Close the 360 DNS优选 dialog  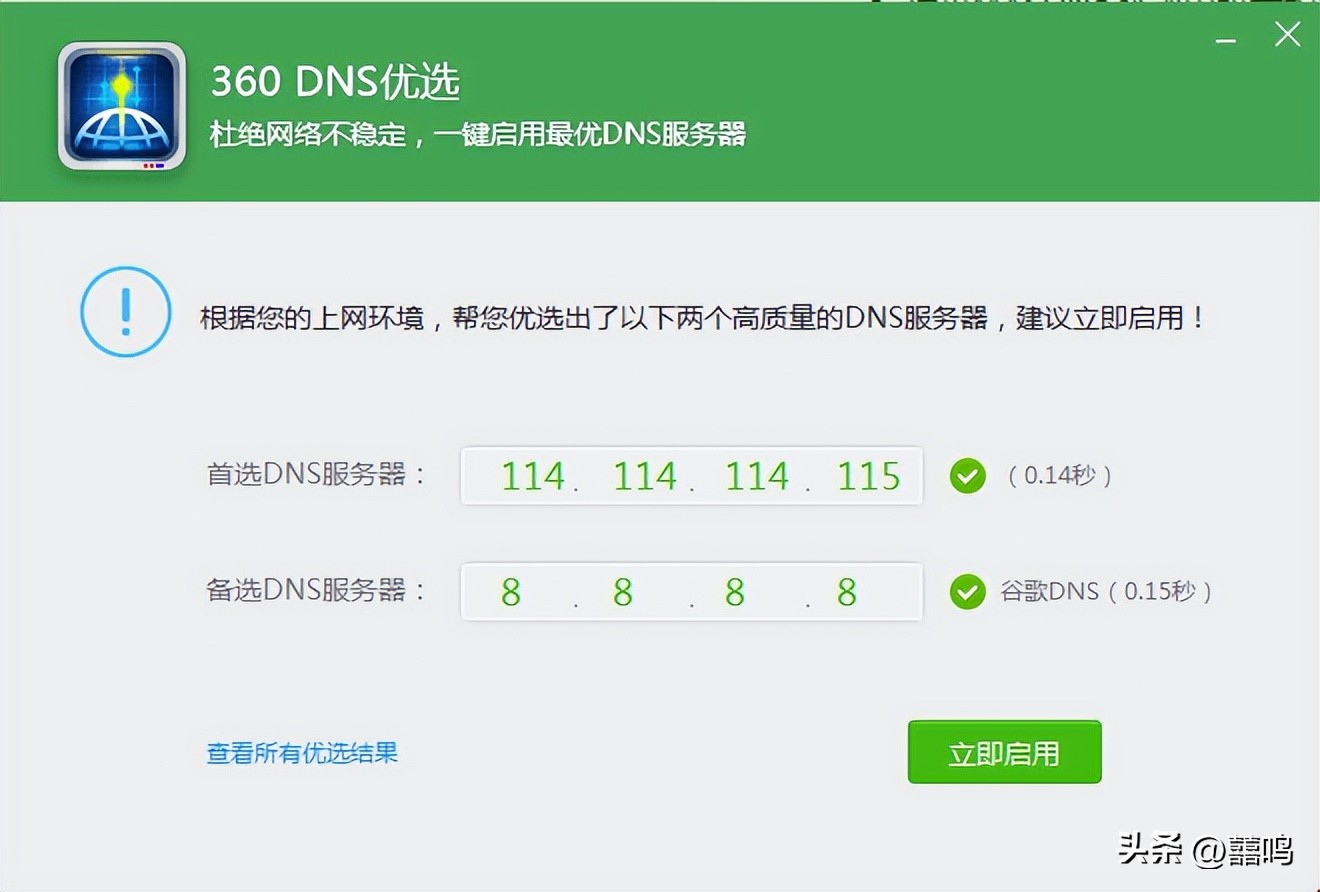tap(1287, 33)
